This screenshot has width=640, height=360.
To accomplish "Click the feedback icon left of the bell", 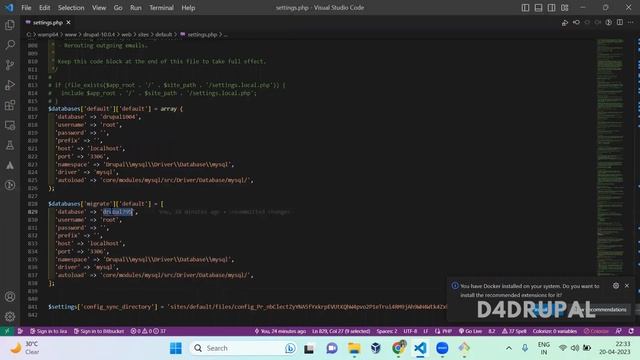I will [x=619, y=331].
